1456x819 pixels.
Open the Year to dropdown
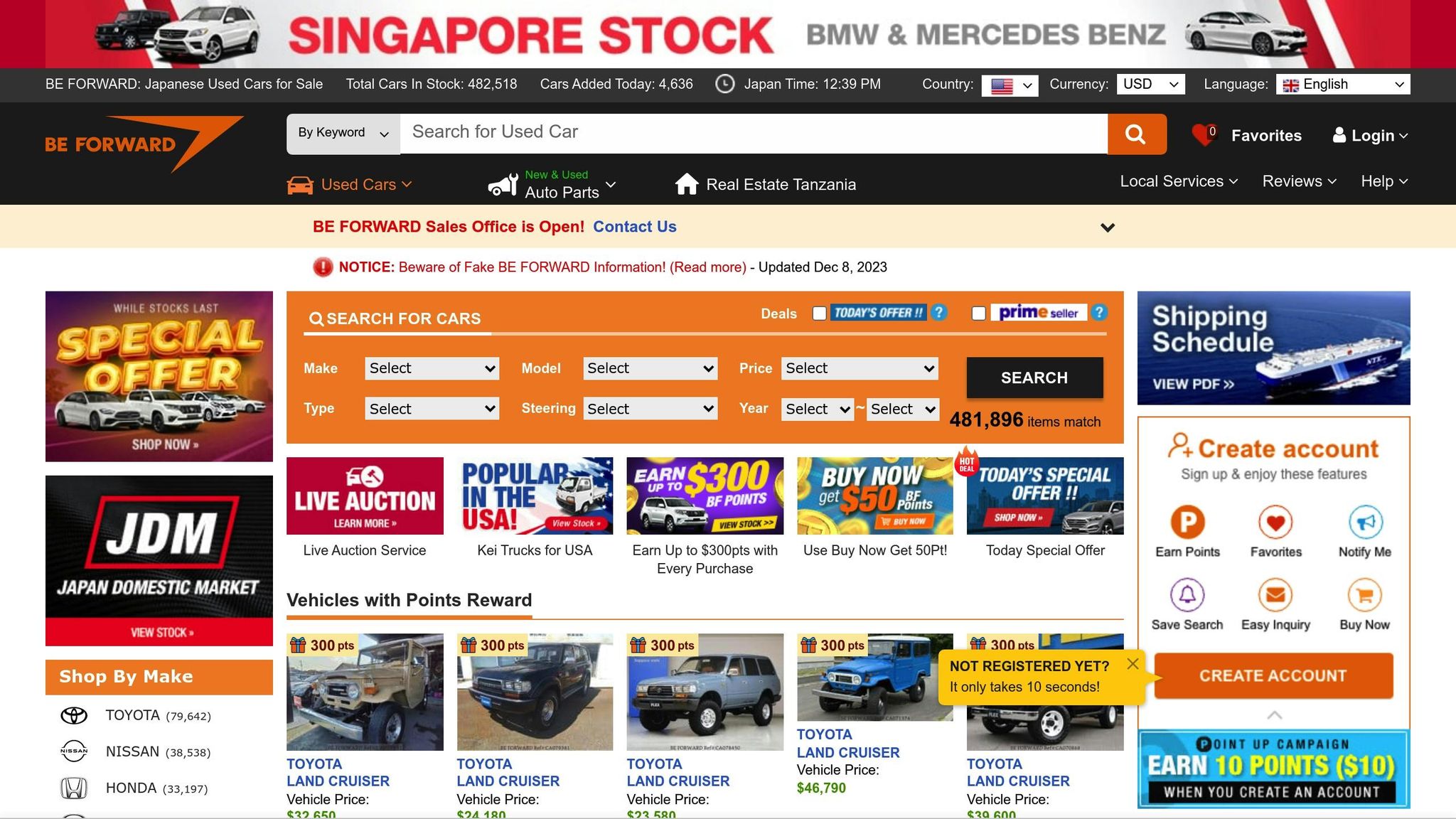[x=903, y=409]
